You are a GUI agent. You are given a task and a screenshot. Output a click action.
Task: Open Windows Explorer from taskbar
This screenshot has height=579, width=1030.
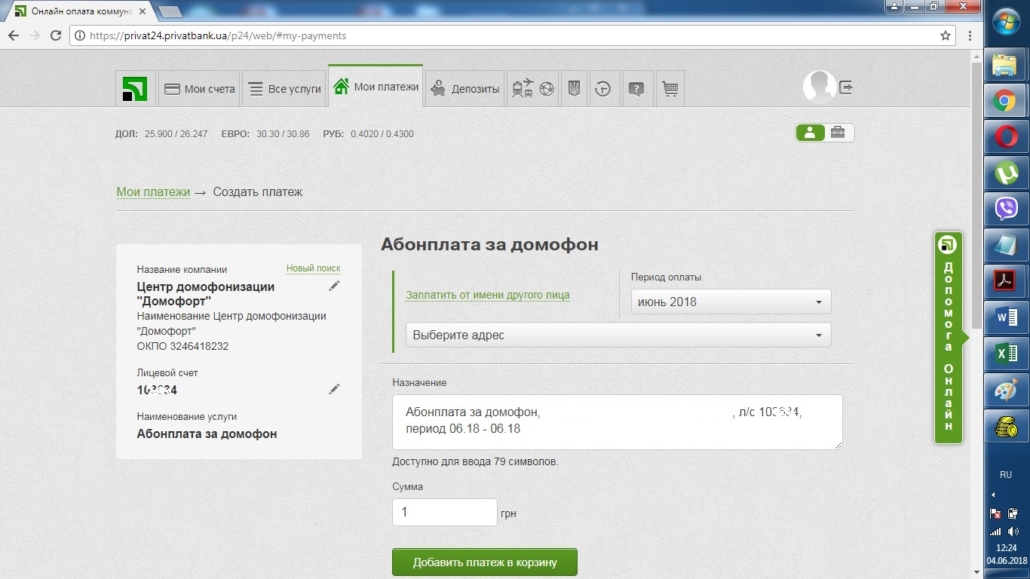(x=1005, y=65)
